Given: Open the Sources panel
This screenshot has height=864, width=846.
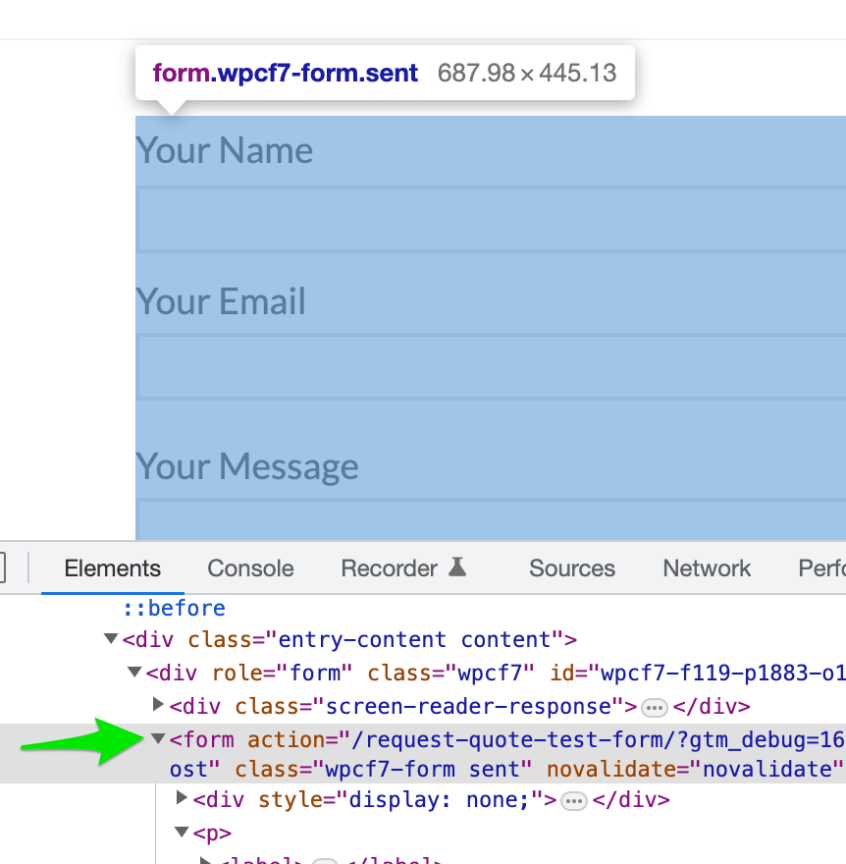Looking at the screenshot, I should point(571,568).
